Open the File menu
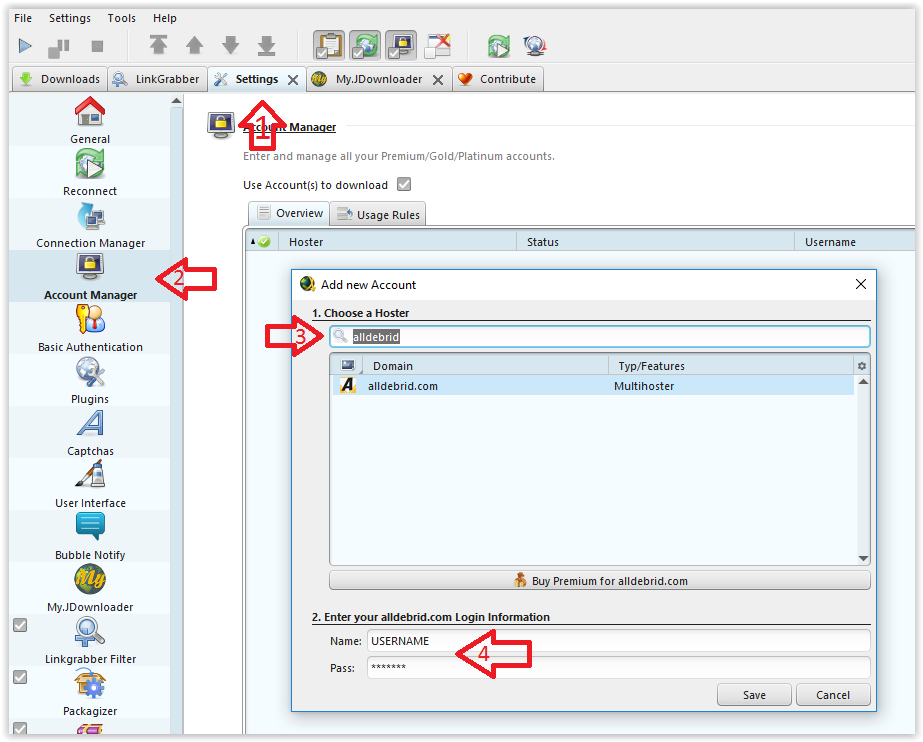923x742 pixels. pos(23,18)
